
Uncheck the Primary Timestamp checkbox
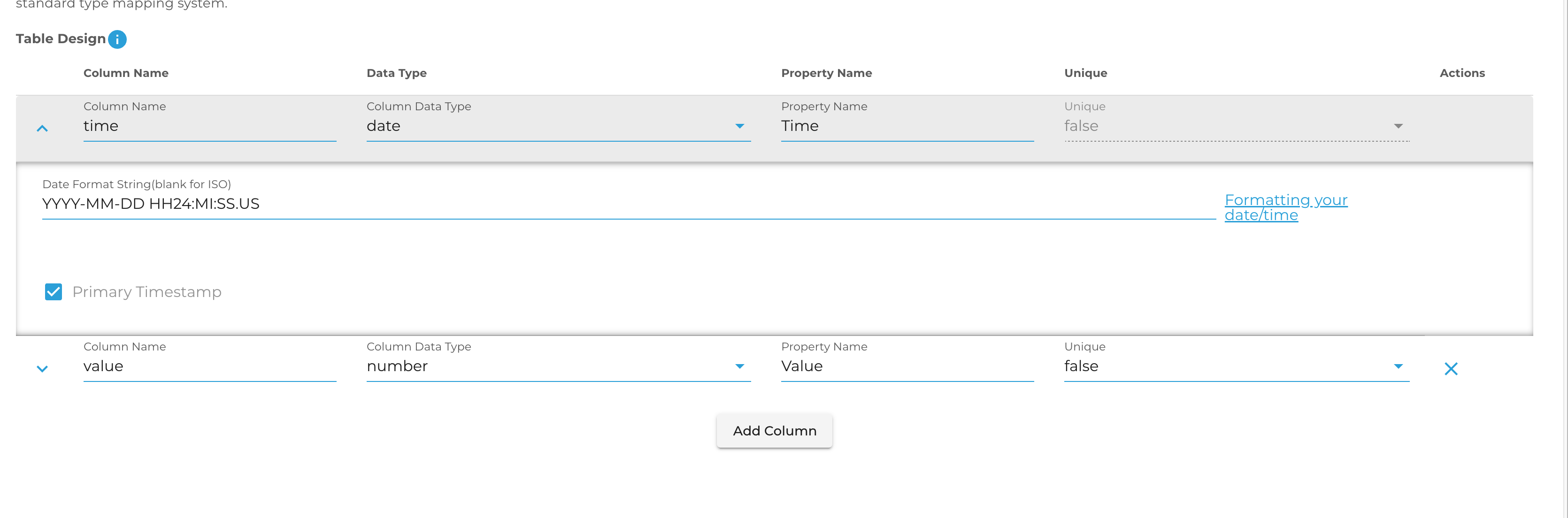coord(54,292)
